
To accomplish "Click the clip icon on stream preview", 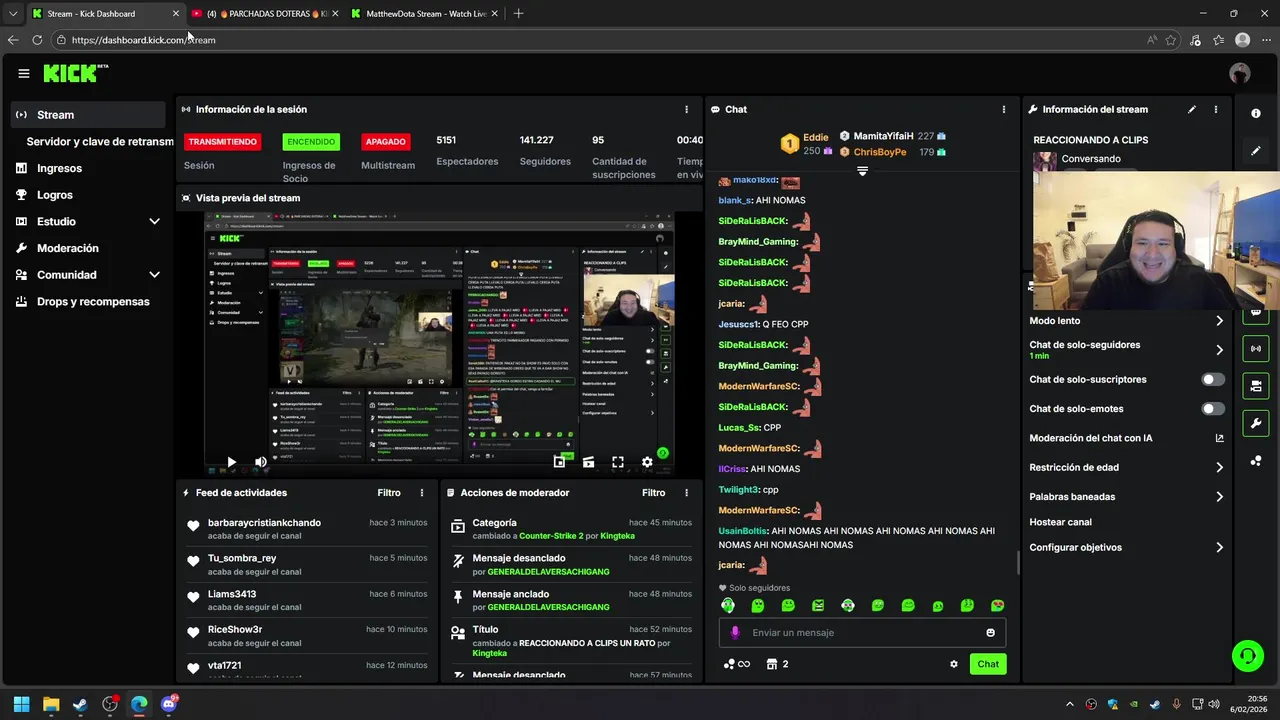I will coord(588,462).
